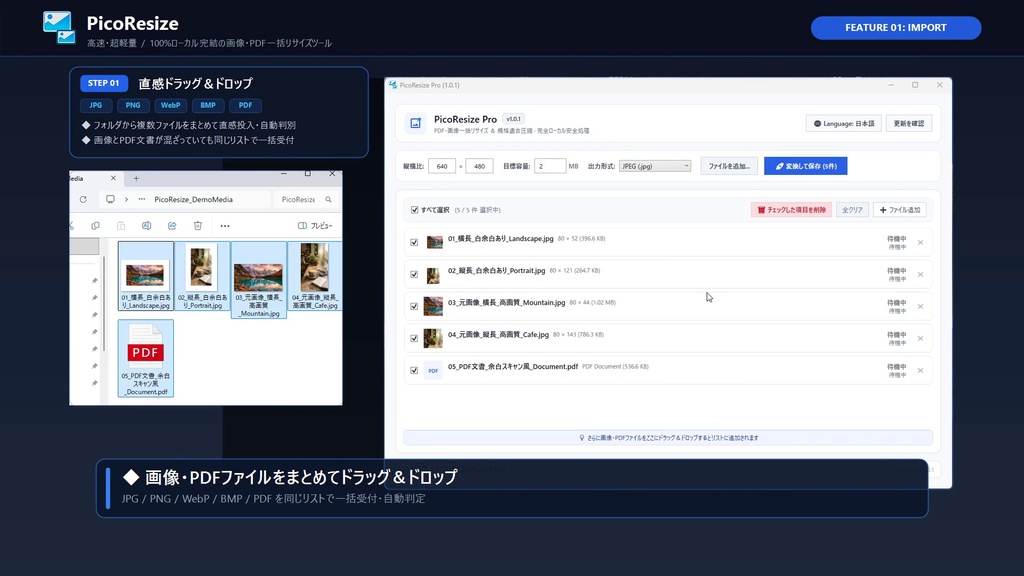The width and height of the screenshot is (1024, 576).
Task: Select the 05_PDF文書 Document.pdf file in Explorer
Action: [x=146, y=358]
